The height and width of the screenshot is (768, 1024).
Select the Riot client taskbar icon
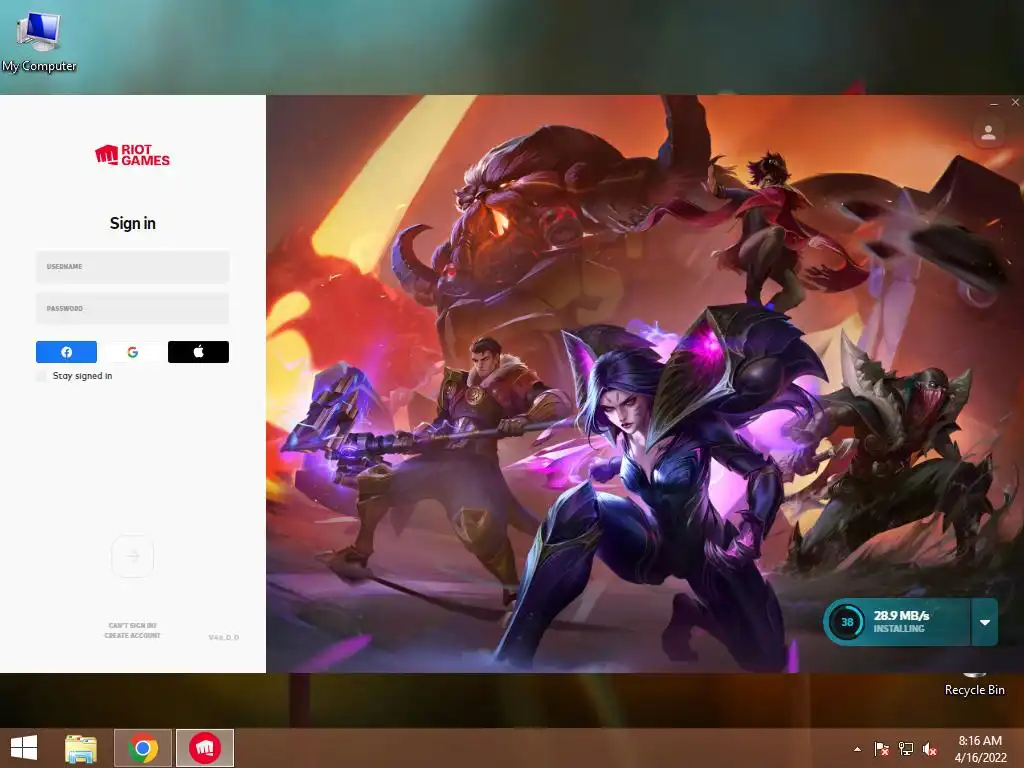point(204,748)
